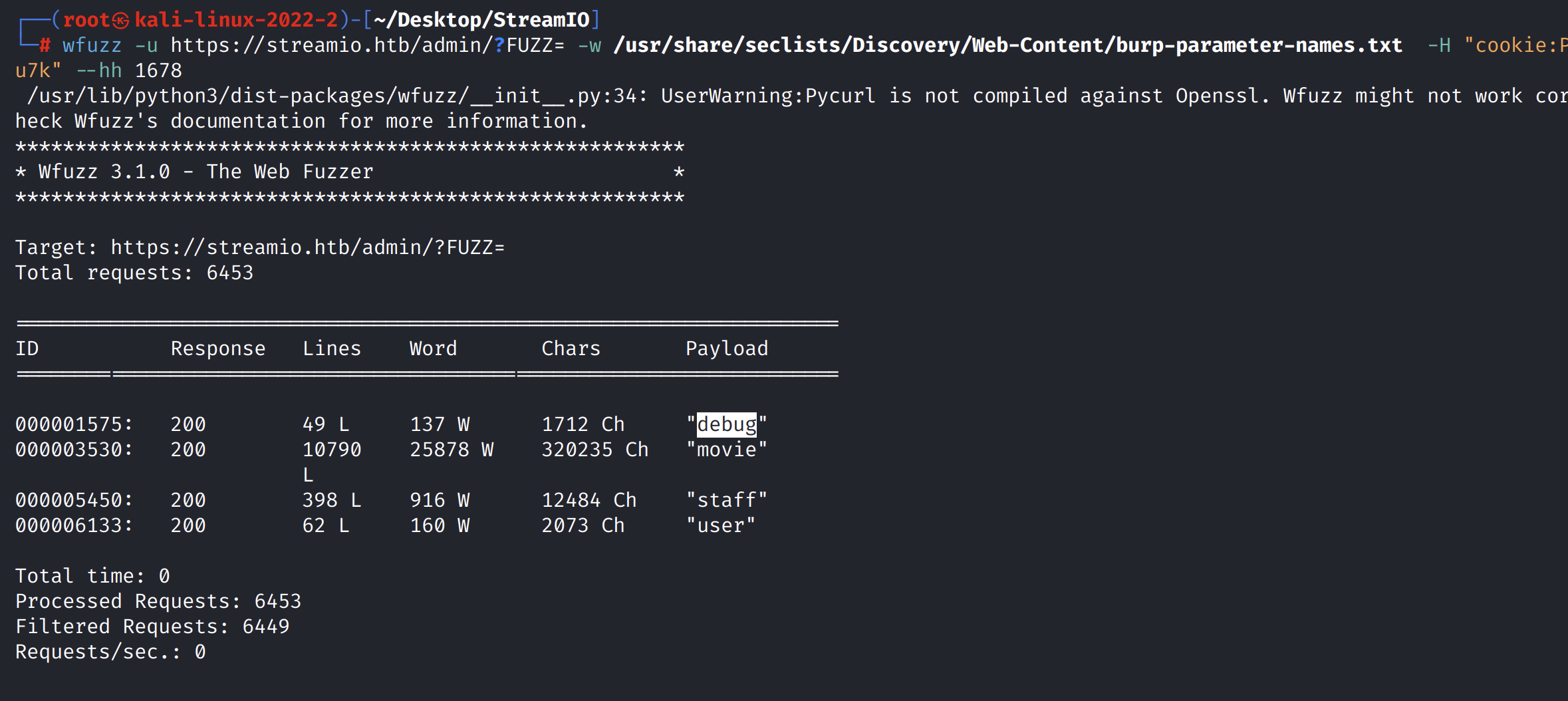Click the highlighted debug payload
The height and width of the screenshot is (701, 1568).
pos(726,424)
